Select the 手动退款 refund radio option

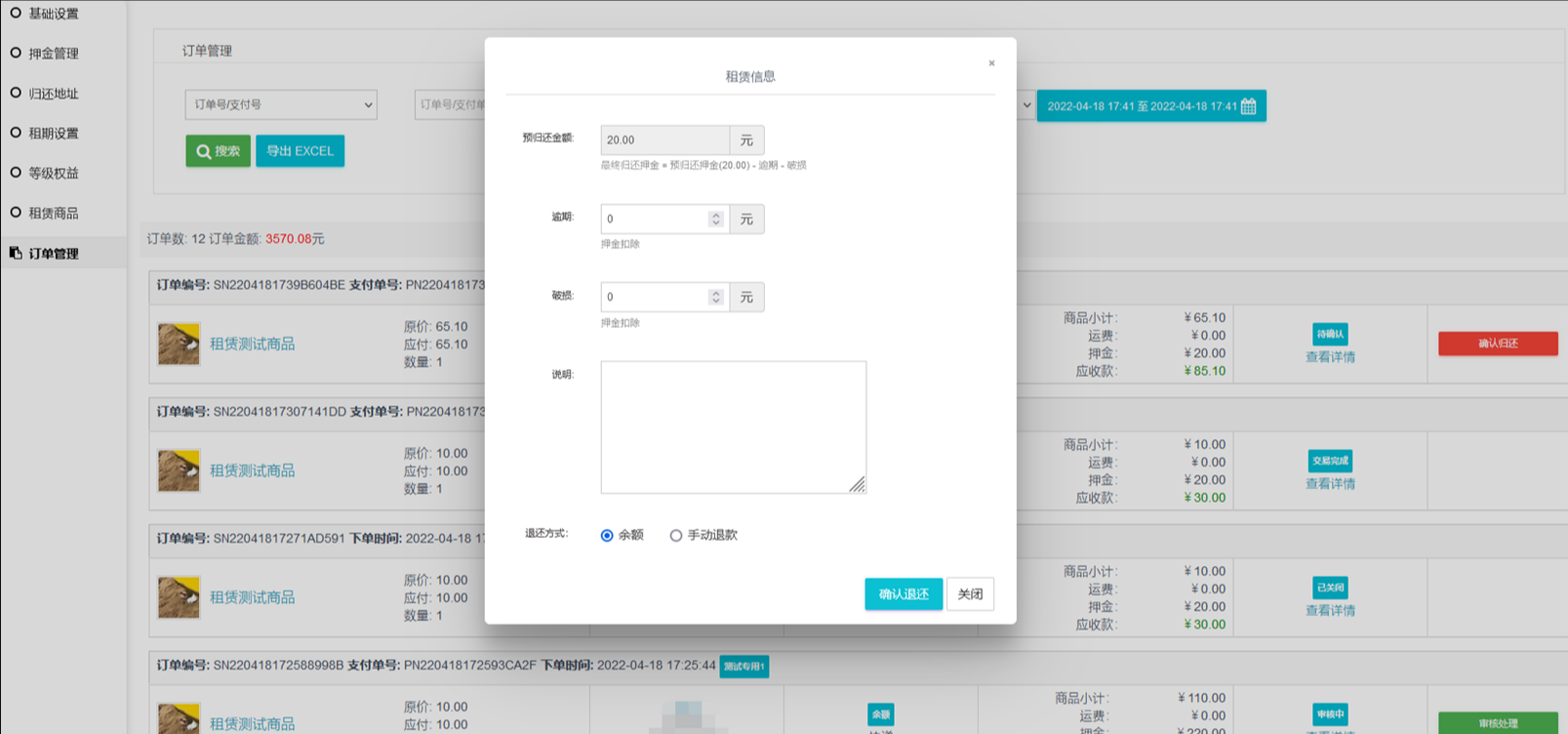675,535
